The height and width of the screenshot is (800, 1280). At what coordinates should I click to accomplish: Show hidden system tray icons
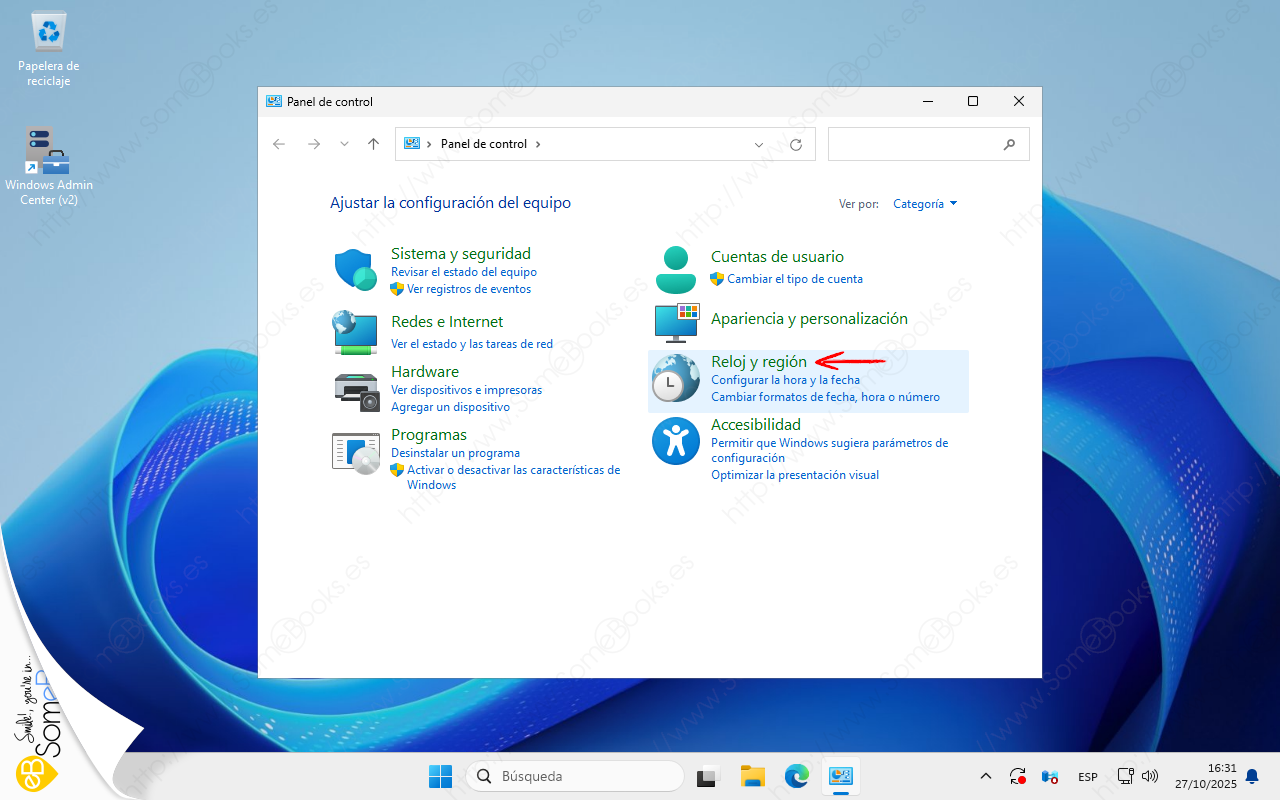[985, 776]
